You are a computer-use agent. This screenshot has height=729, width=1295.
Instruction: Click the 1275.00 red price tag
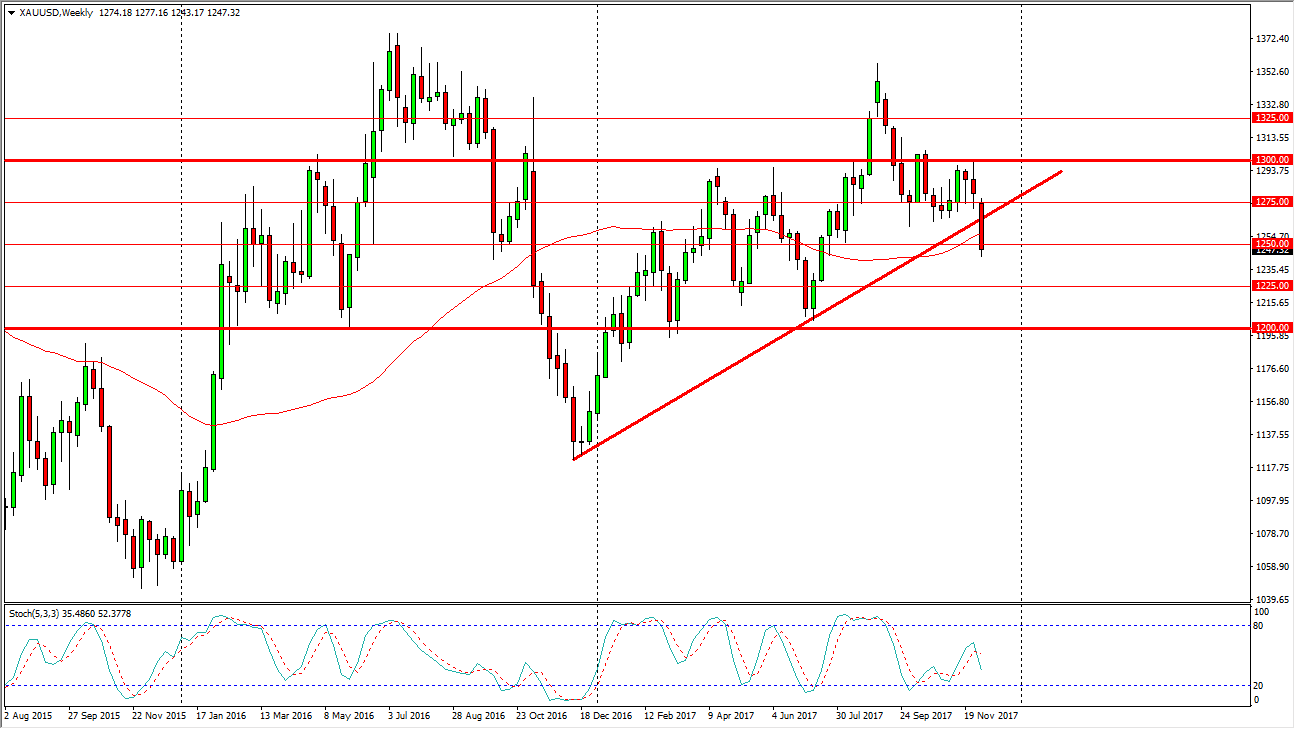(x=1271, y=202)
